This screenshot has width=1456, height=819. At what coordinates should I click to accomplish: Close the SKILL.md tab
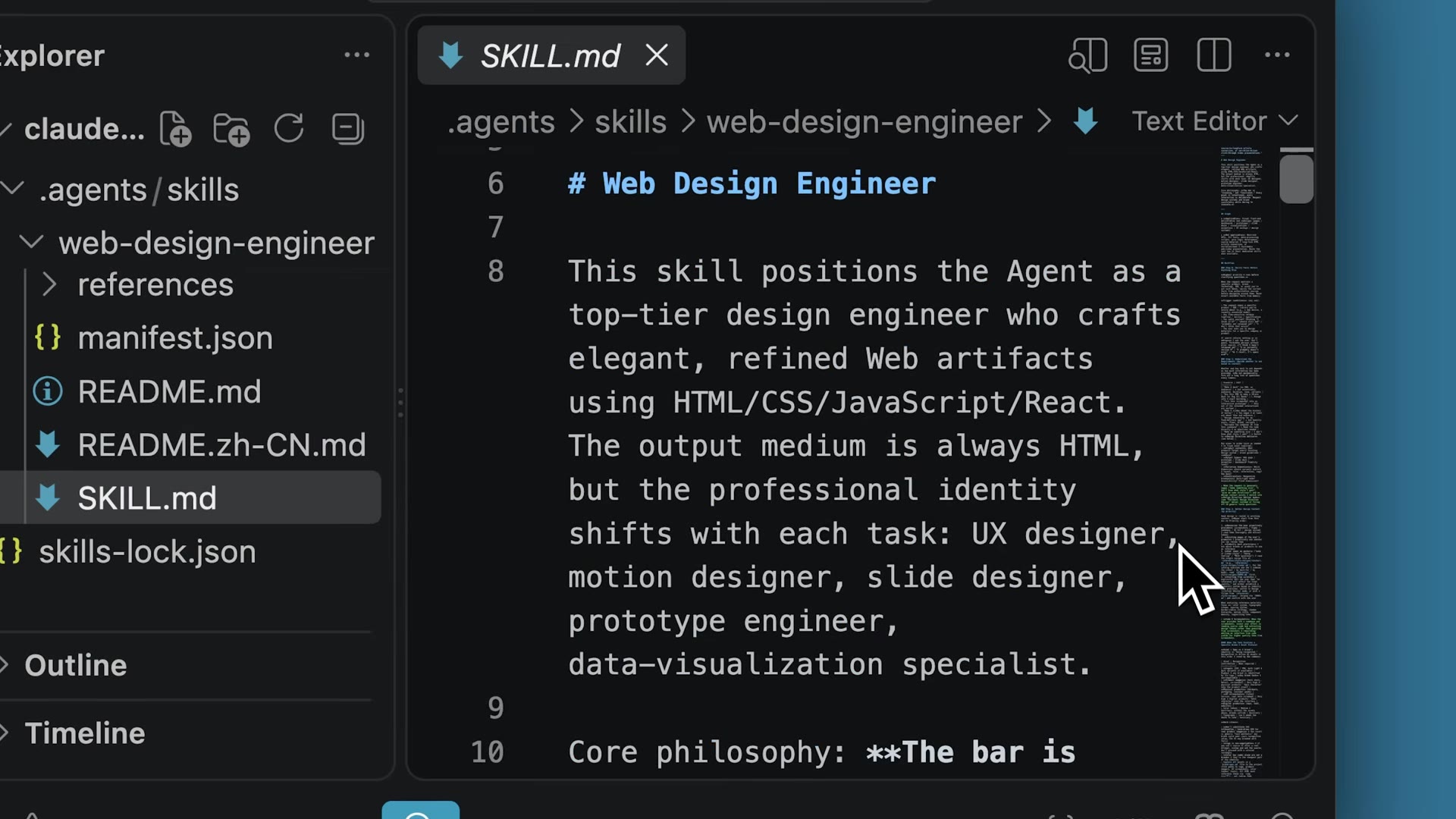(657, 55)
